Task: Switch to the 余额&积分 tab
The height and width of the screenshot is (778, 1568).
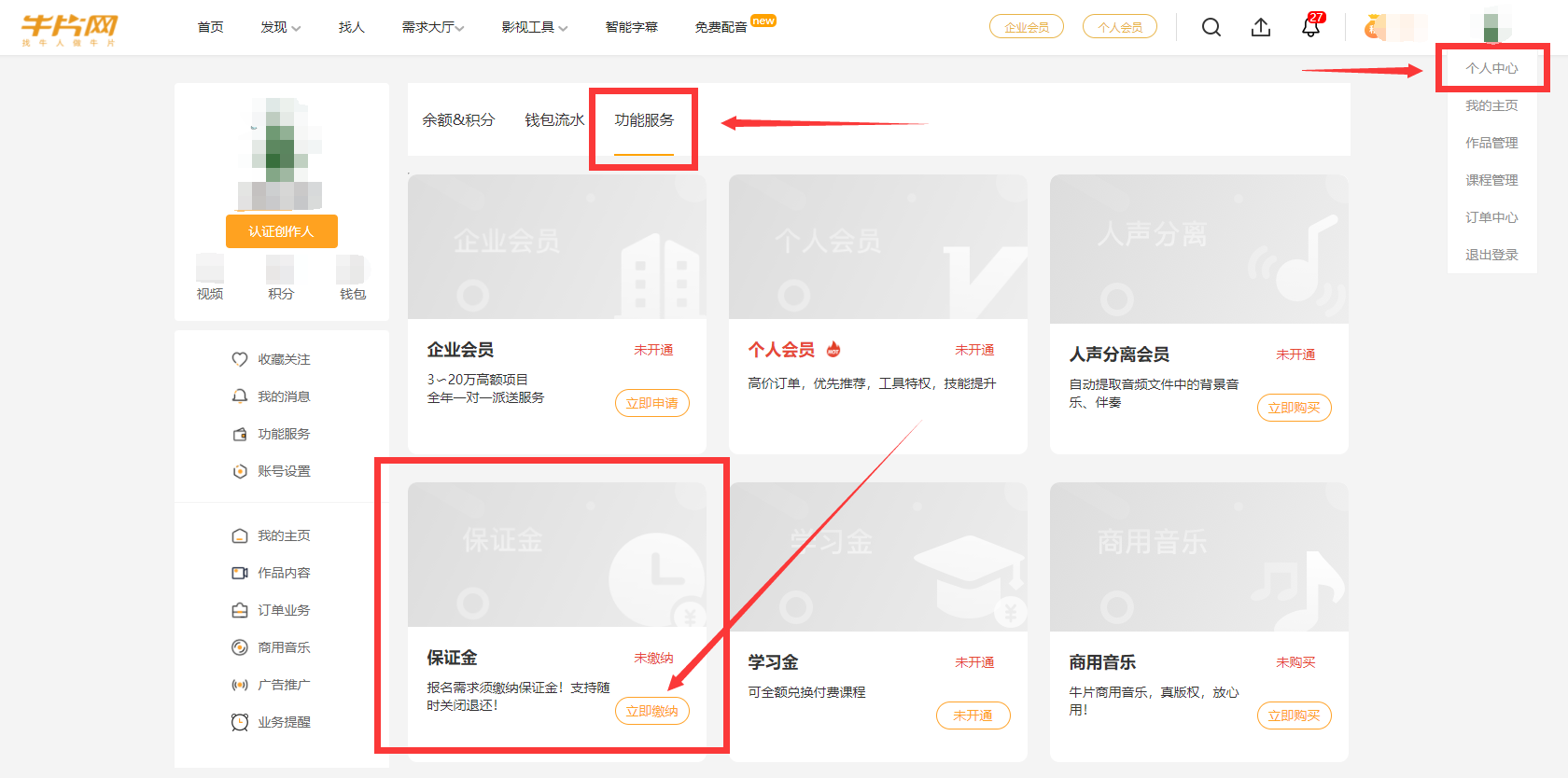Action: click(458, 120)
